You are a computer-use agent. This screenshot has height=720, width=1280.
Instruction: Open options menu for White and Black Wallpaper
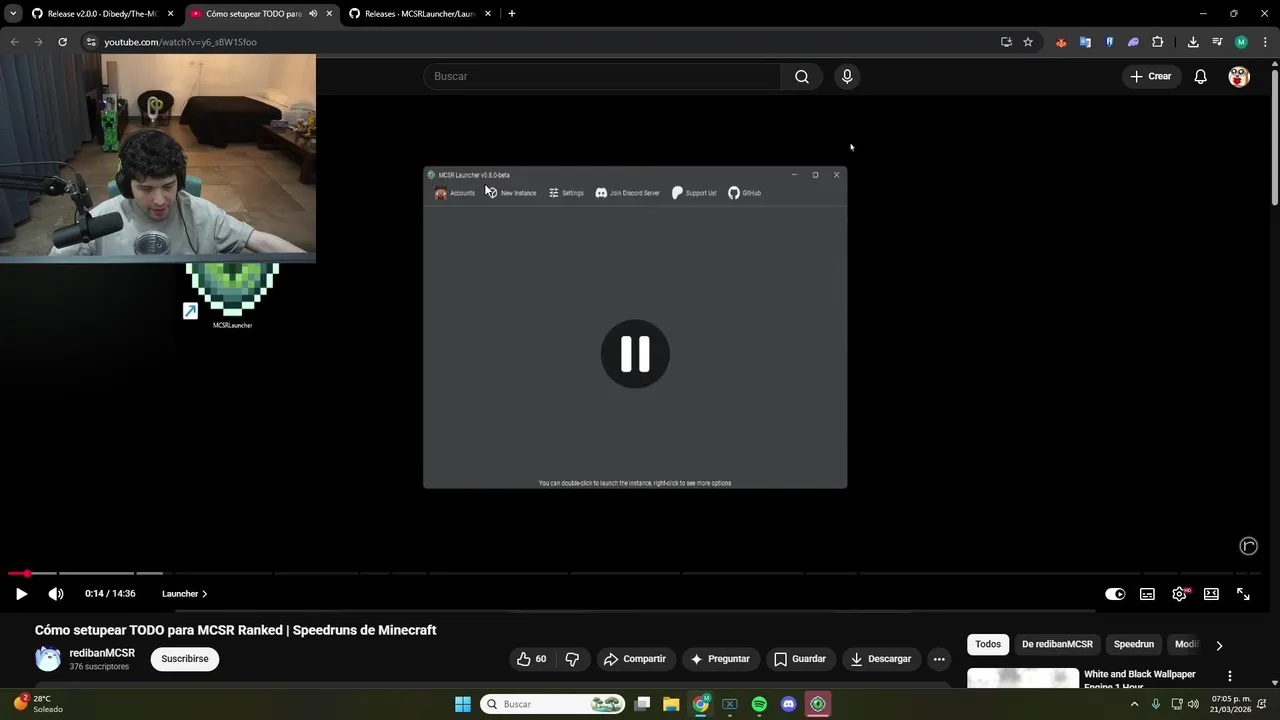[x=1230, y=676]
